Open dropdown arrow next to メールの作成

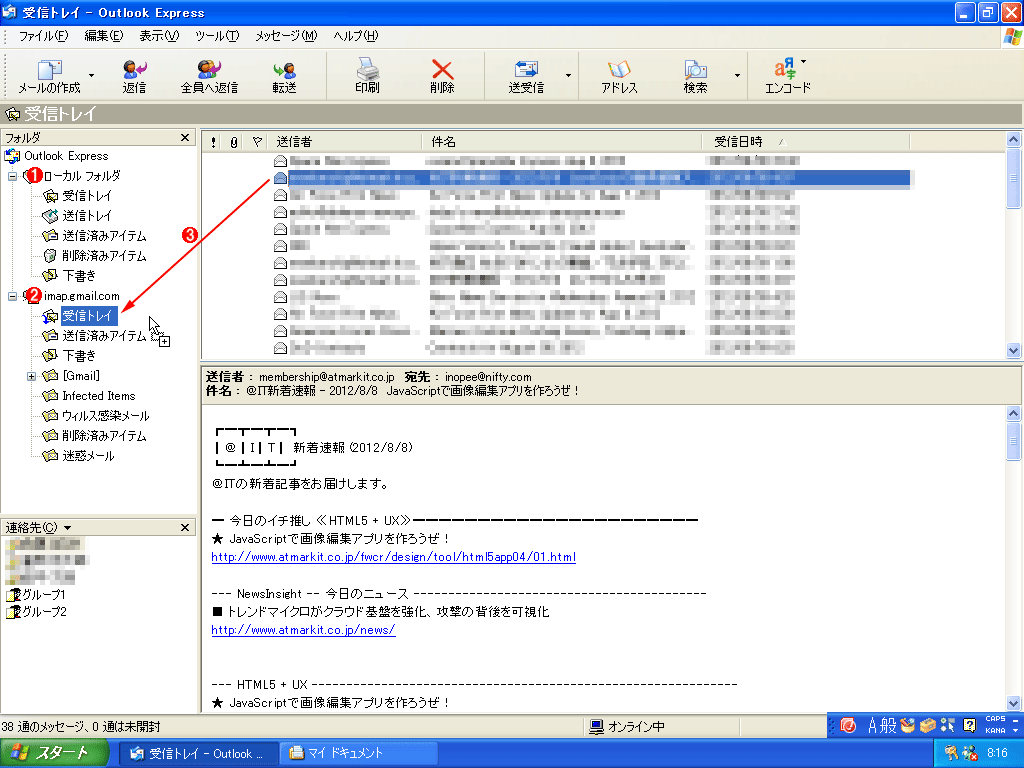91,75
